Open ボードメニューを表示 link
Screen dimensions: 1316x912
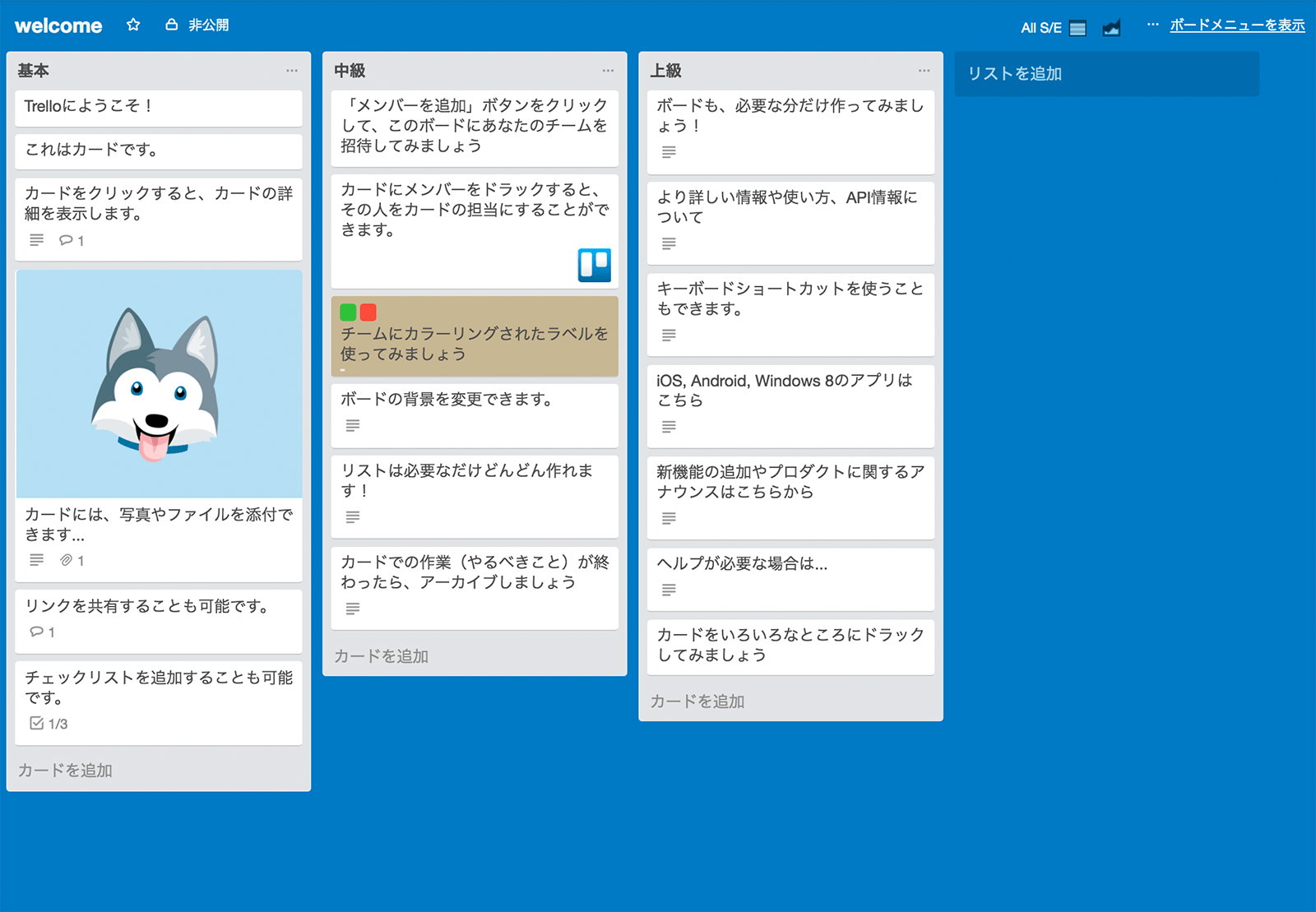pos(1237,25)
